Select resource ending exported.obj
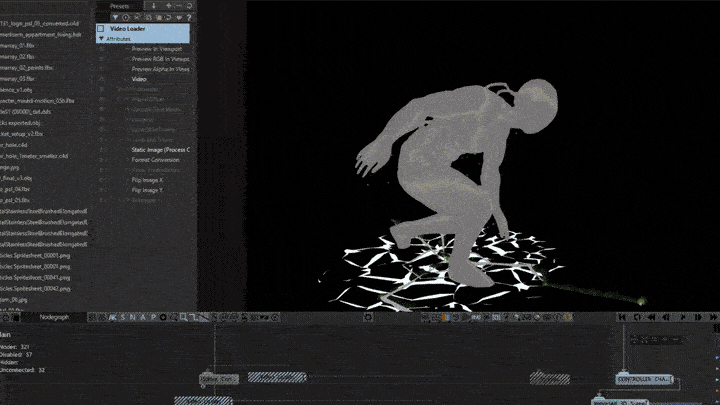 click(x=20, y=123)
